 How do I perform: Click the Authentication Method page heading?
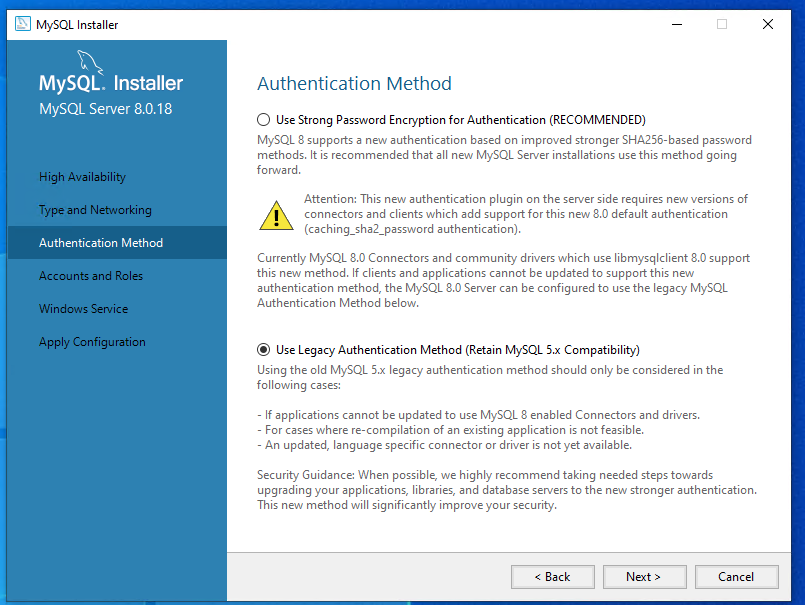pyautogui.click(x=354, y=84)
